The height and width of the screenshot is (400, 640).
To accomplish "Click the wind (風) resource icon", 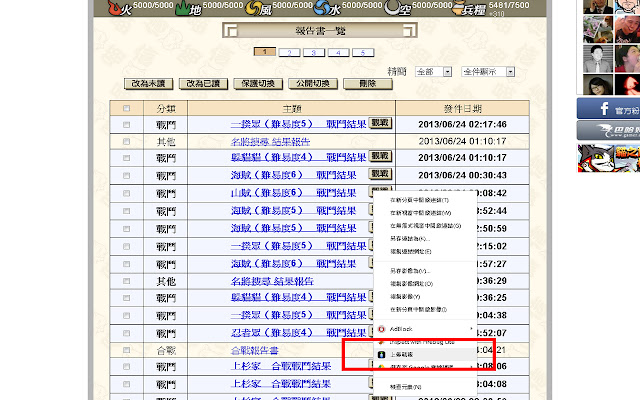I will click(258, 8).
